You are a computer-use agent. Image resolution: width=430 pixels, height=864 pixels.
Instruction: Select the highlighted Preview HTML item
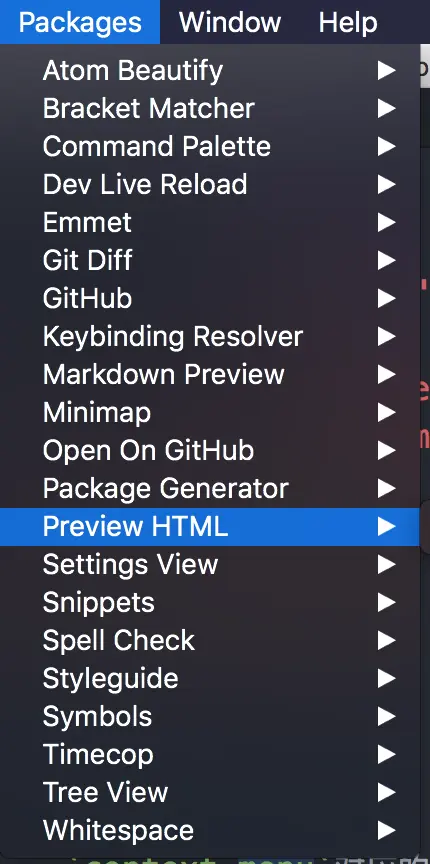[209, 527]
